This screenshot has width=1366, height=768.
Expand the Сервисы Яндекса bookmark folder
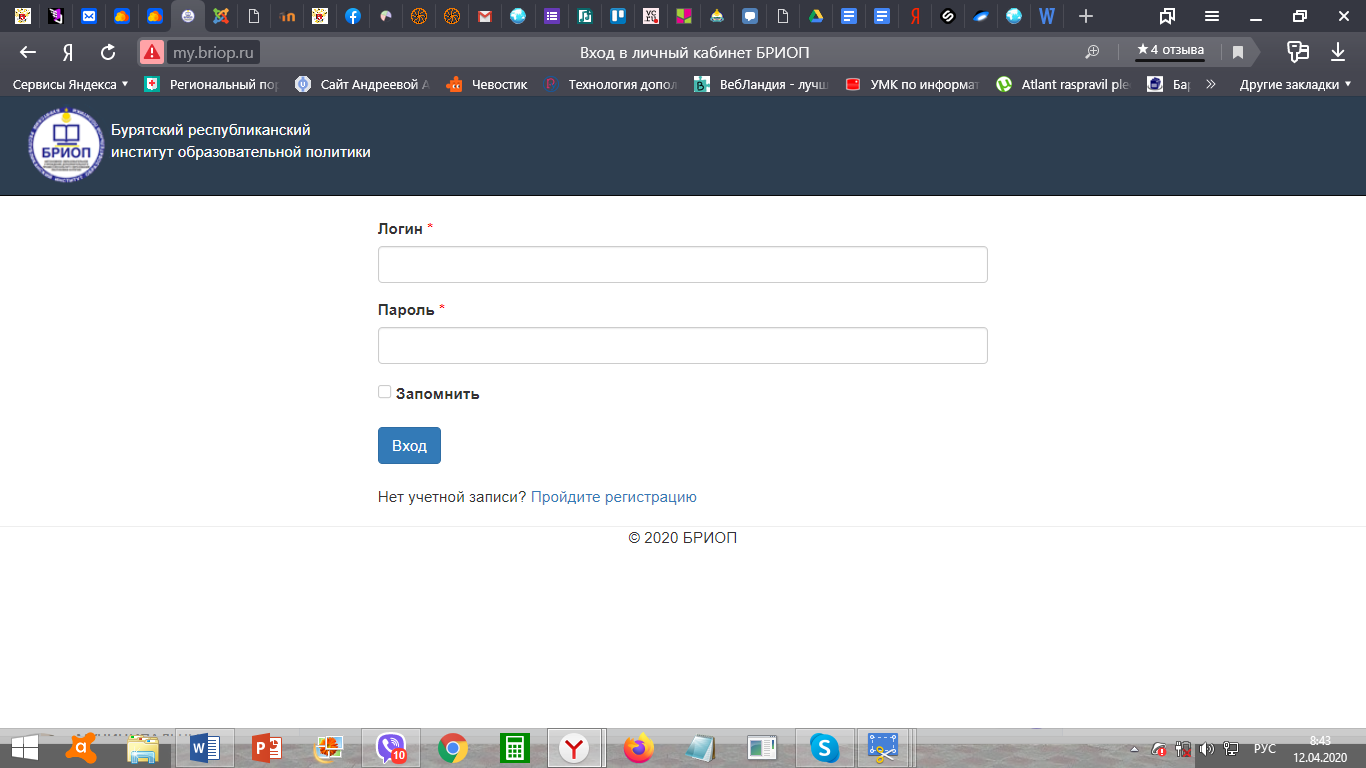click(x=70, y=85)
